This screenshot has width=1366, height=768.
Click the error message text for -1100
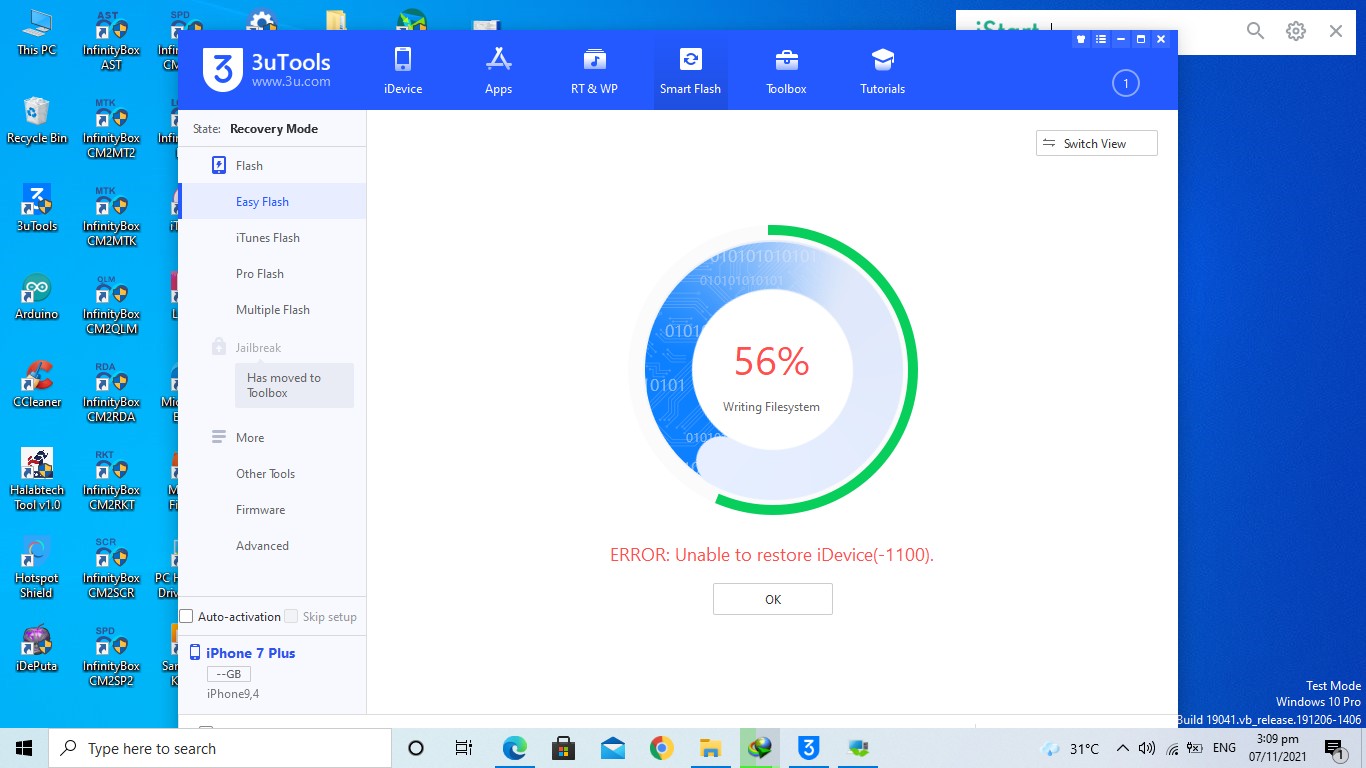tap(772, 555)
